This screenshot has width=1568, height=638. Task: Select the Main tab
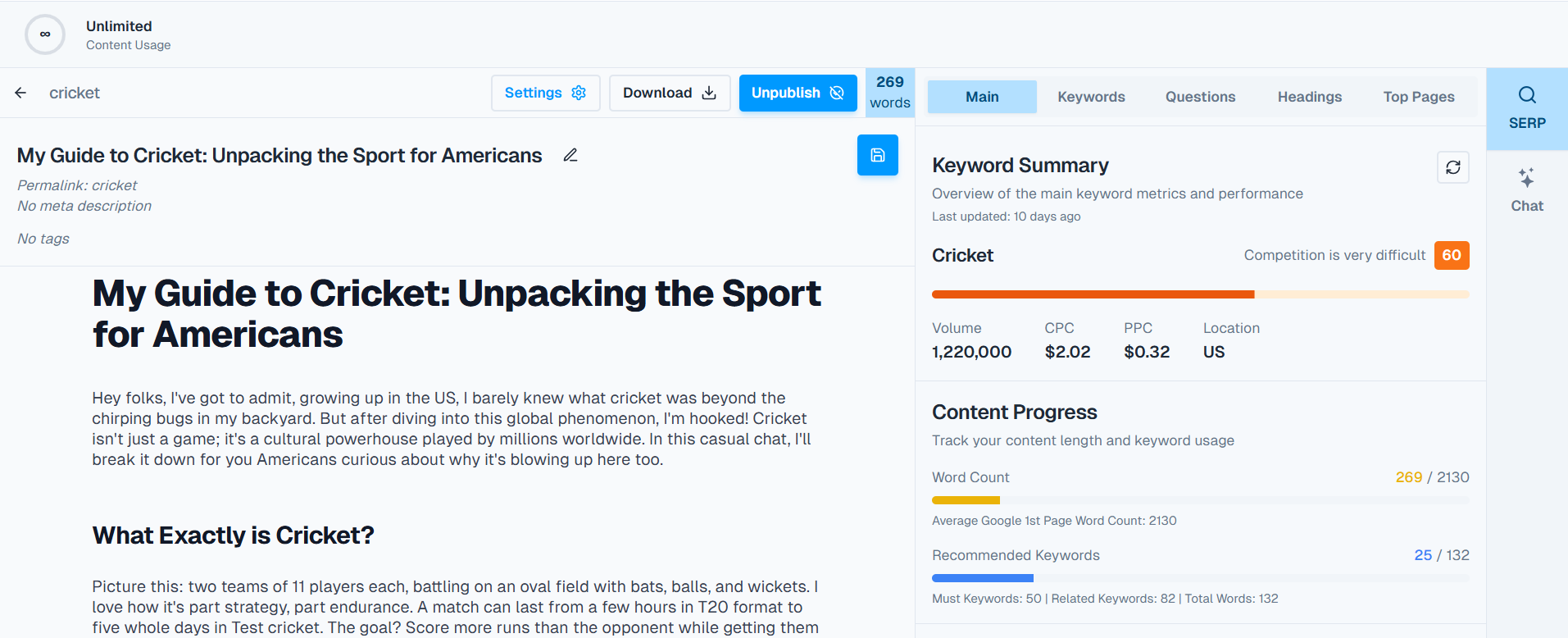pyautogui.click(x=981, y=96)
